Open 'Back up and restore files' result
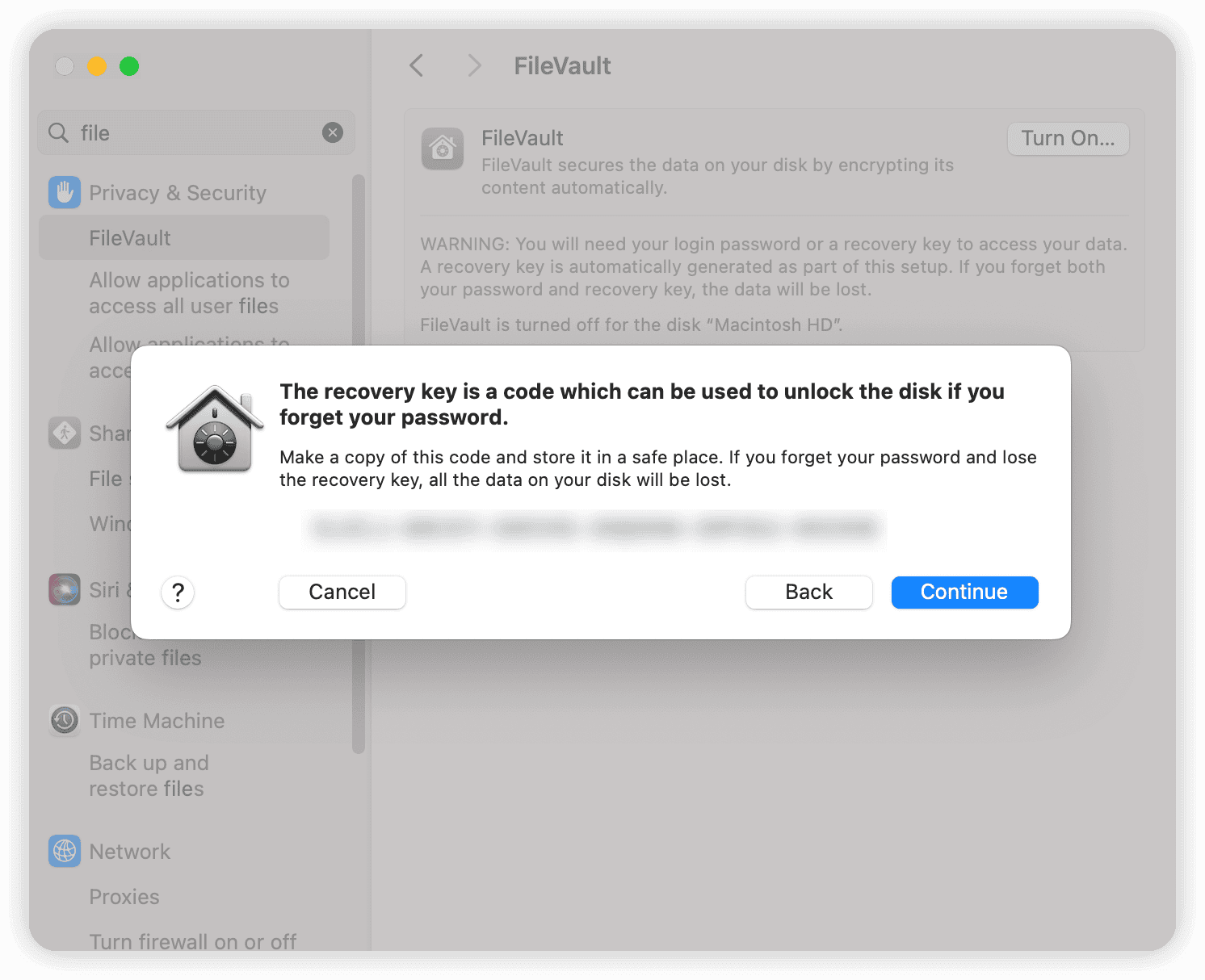The height and width of the screenshot is (980, 1205). tap(149, 776)
